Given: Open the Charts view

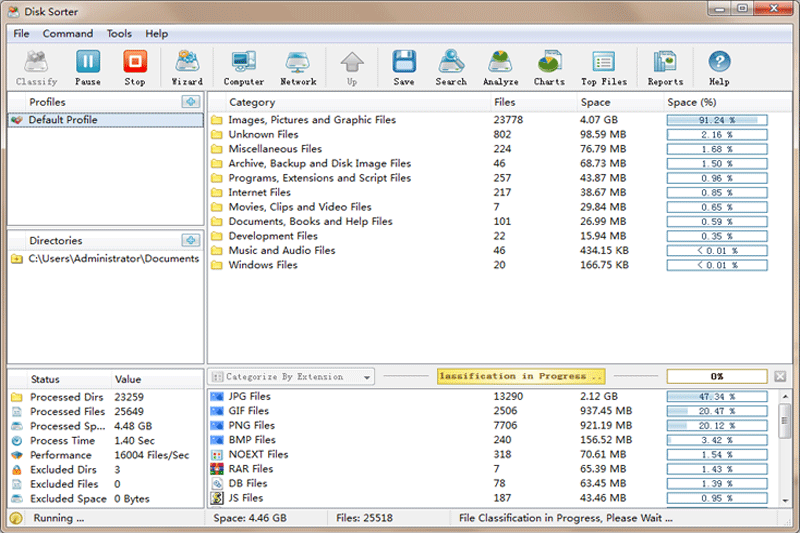Looking at the screenshot, I should (x=549, y=67).
